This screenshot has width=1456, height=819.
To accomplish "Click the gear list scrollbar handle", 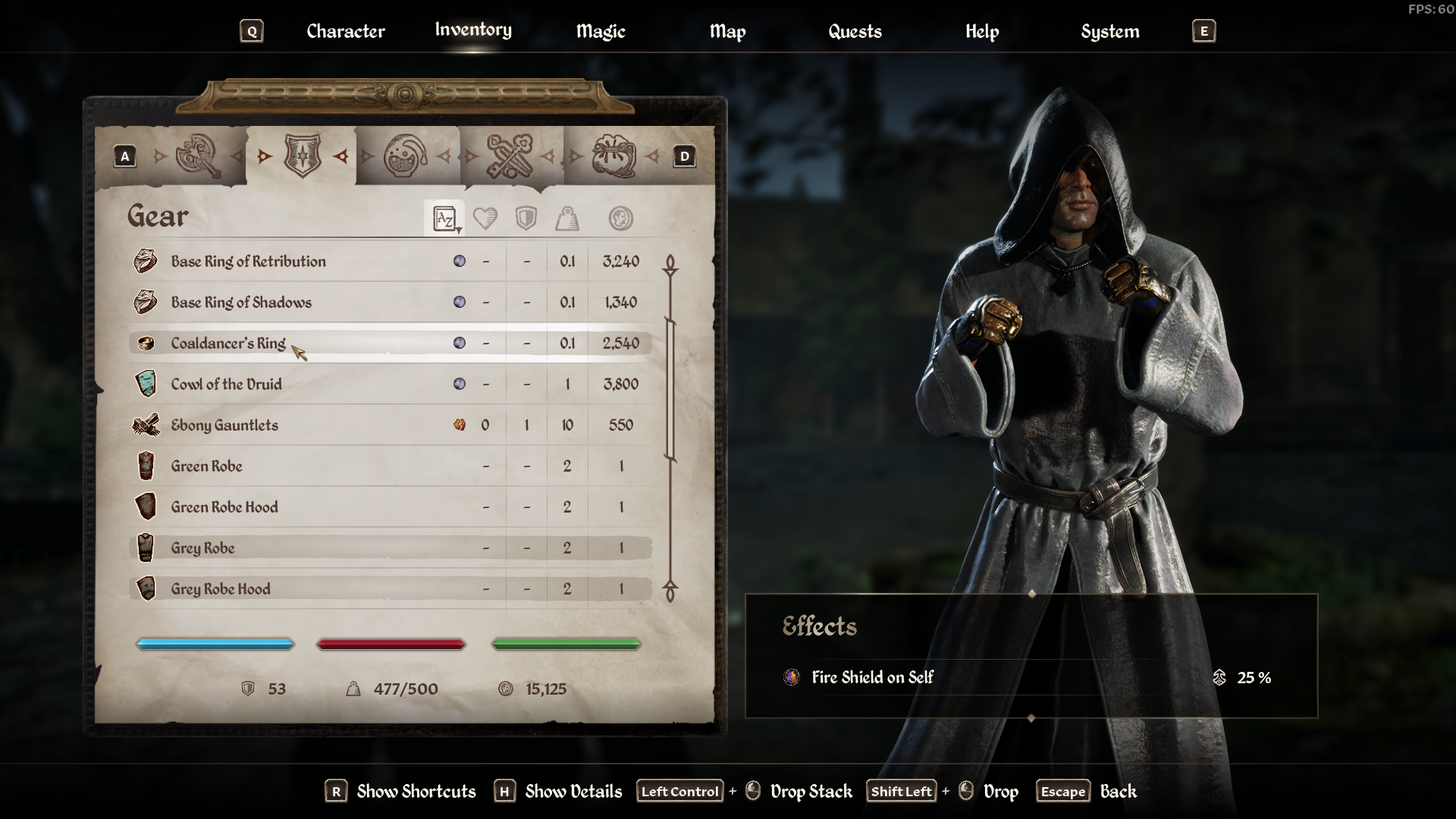I will coord(670,390).
